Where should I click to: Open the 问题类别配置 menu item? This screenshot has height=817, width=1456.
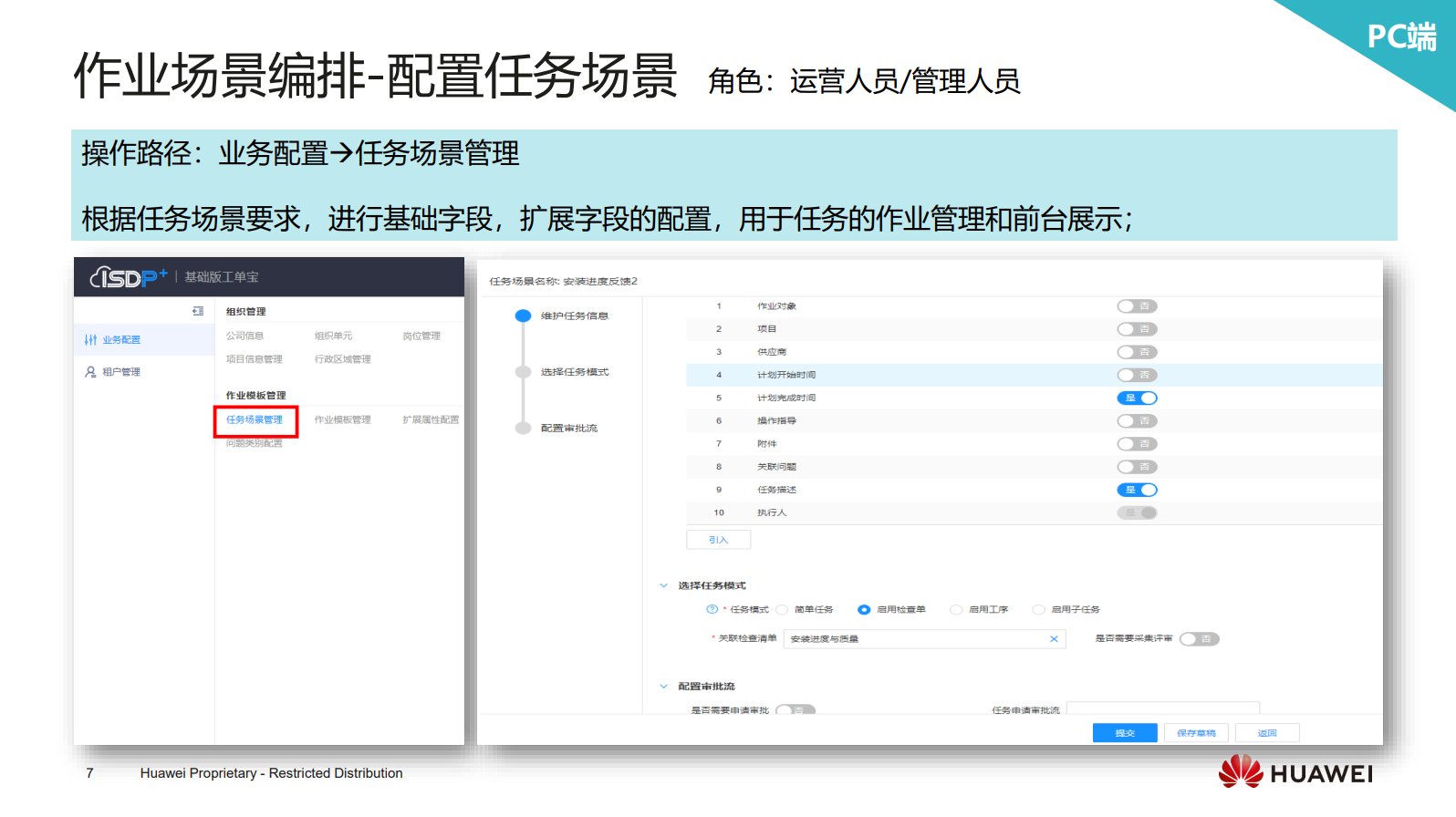click(x=255, y=443)
